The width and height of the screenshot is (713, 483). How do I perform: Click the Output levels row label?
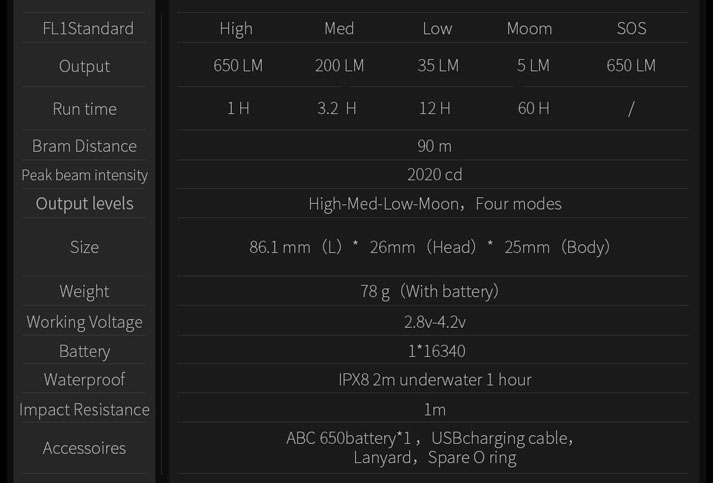coord(85,204)
